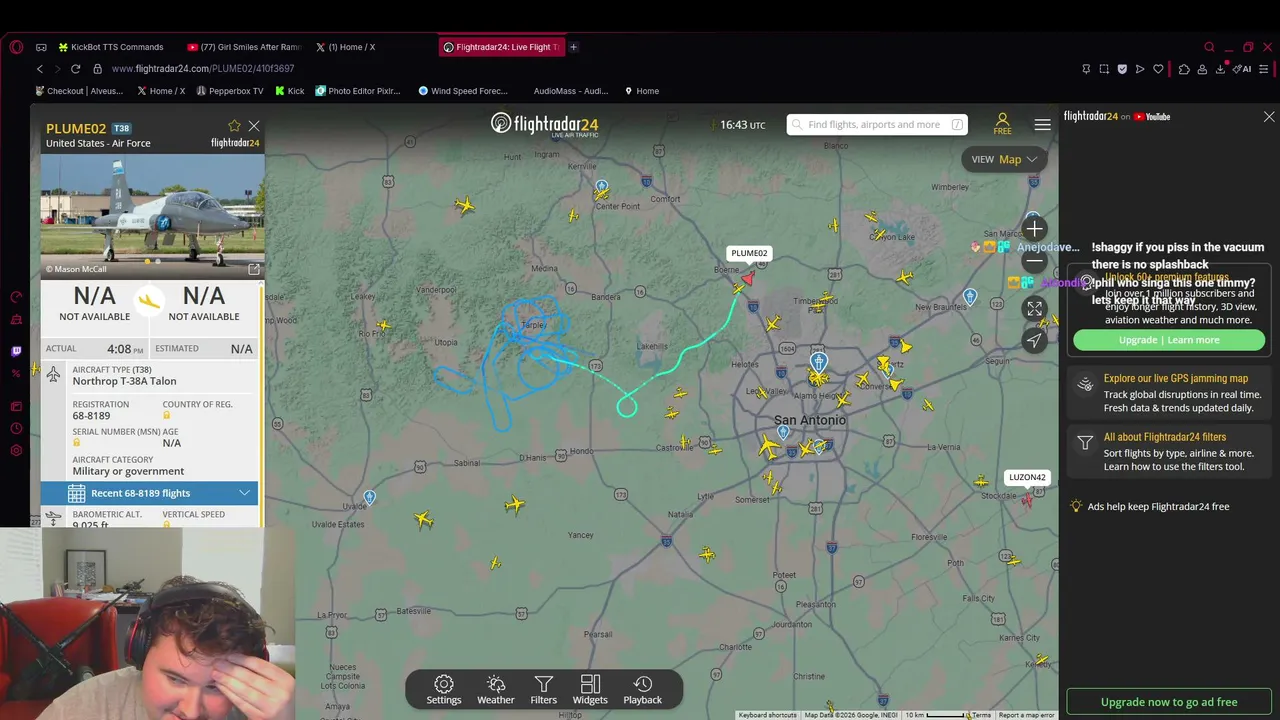
Task: Click Upgrade | Learn more button
Action: coord(1169,340)
